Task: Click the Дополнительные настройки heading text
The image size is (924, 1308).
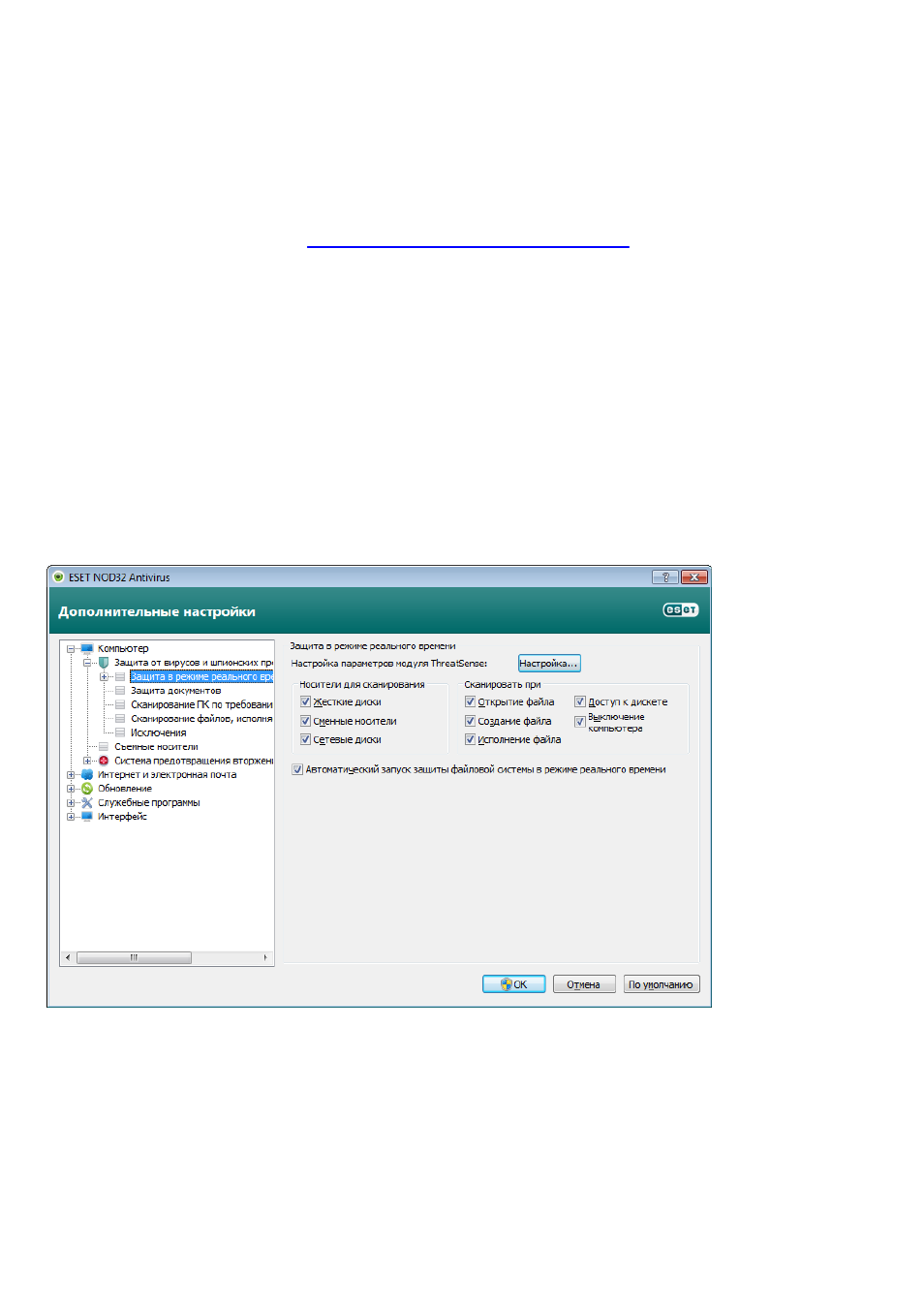Action: [x=157, y=611]
